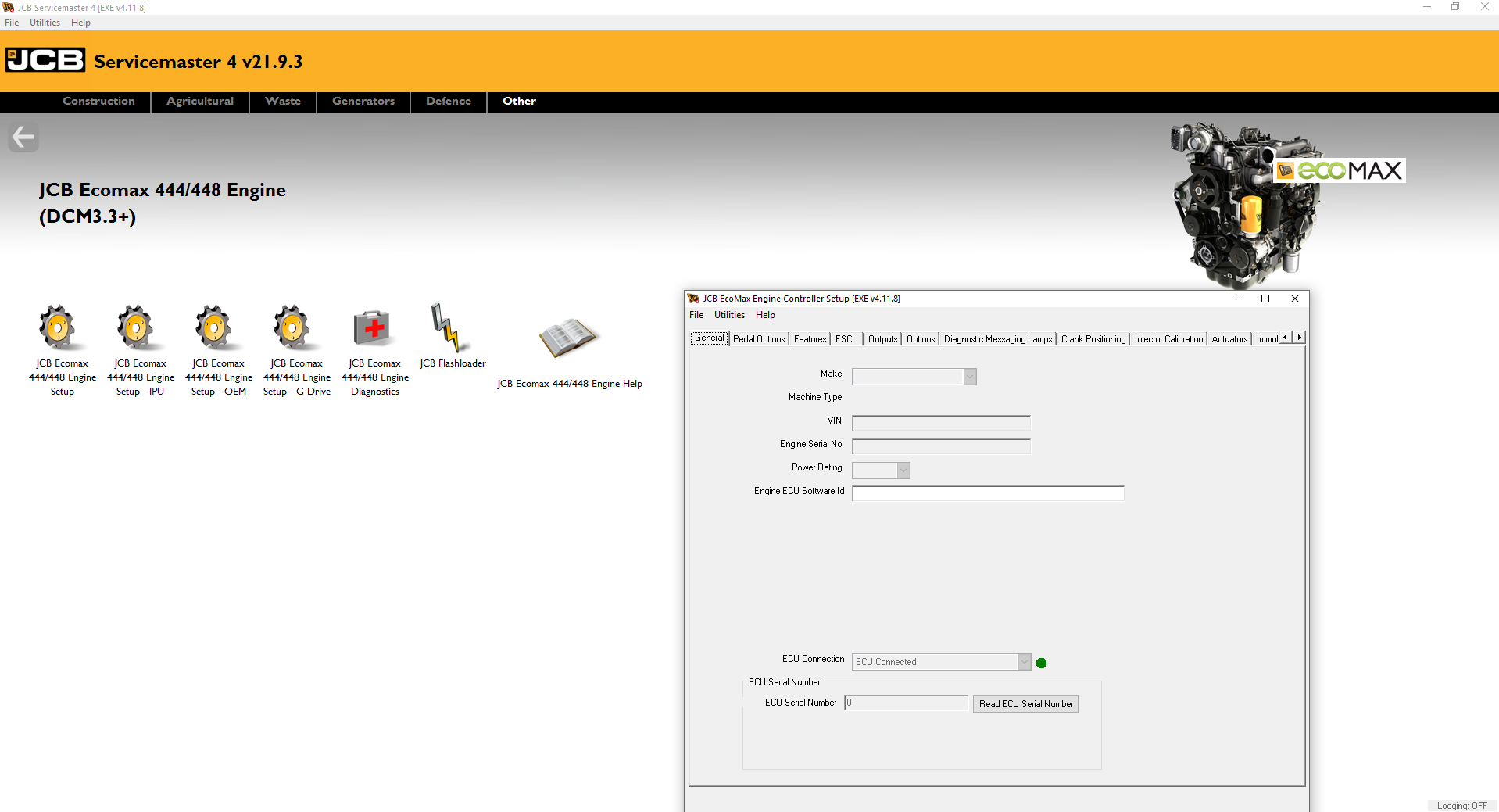Open JCB Ecomax 444/448 Engine Setup - OEM
This screenshot has width=1499, height=812.
click(217, 328)
